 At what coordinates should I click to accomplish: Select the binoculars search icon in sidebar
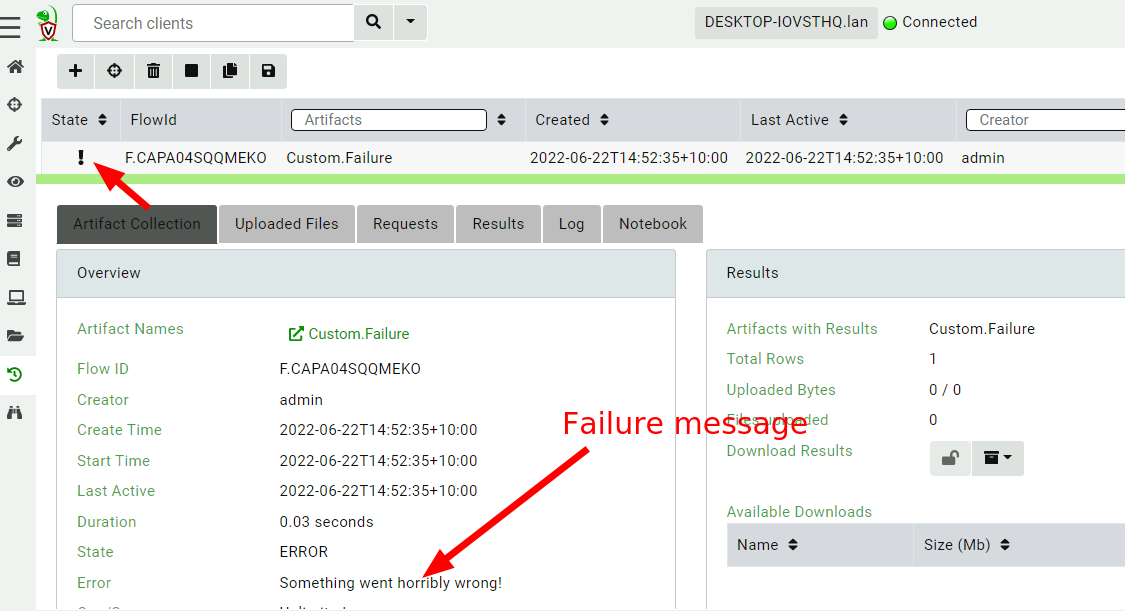[x=14, y=410]
